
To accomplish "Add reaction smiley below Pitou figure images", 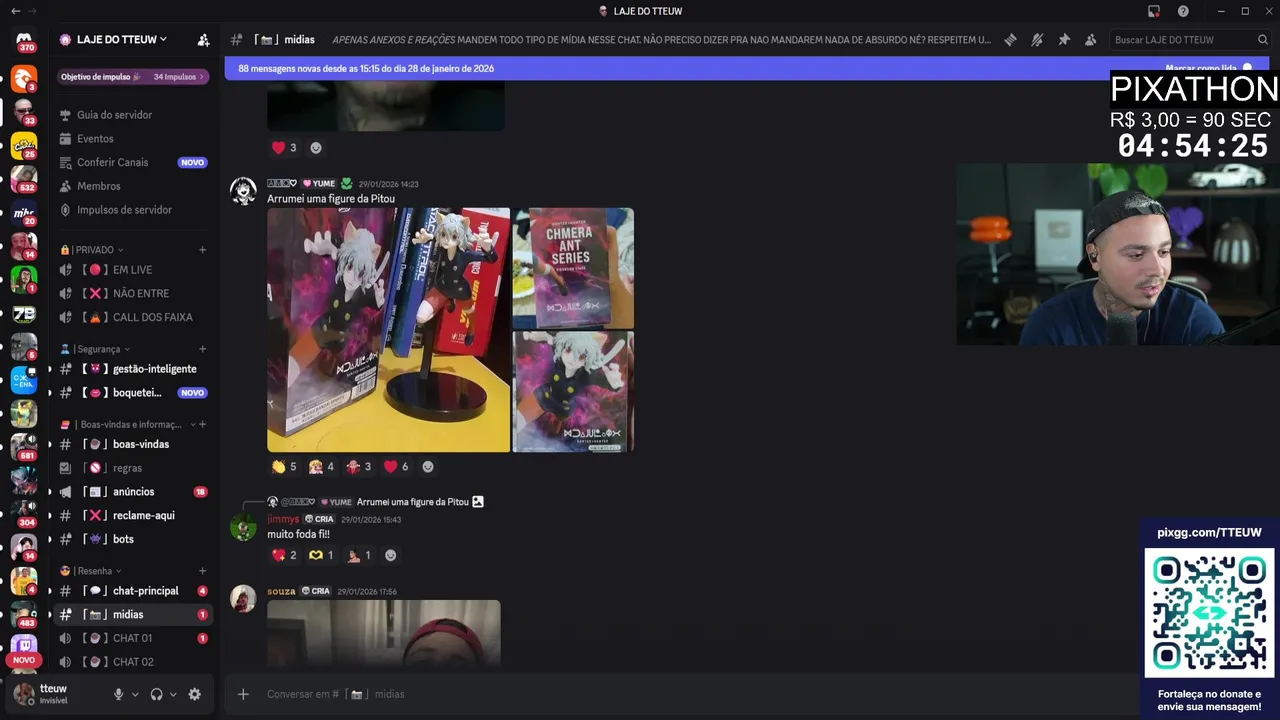I will (x=428, y=467).
